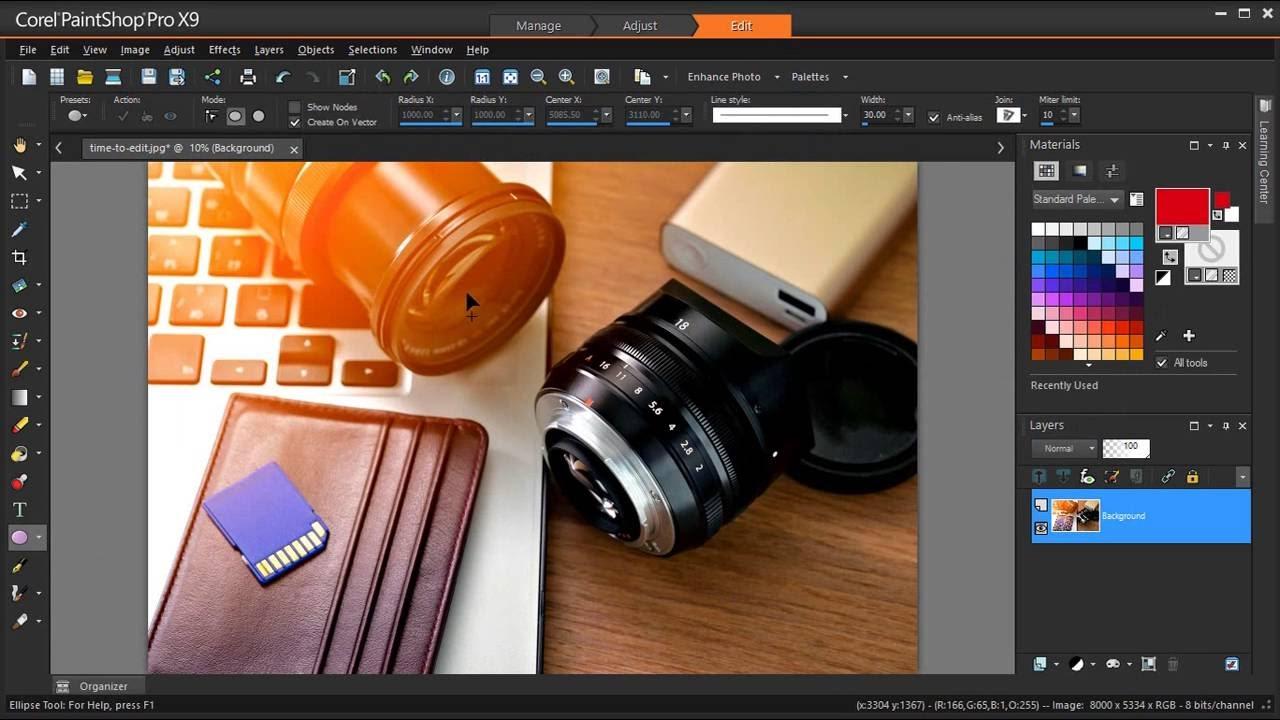Select the Dropper tool
The image size is (1280, 720).
point(18,229)
